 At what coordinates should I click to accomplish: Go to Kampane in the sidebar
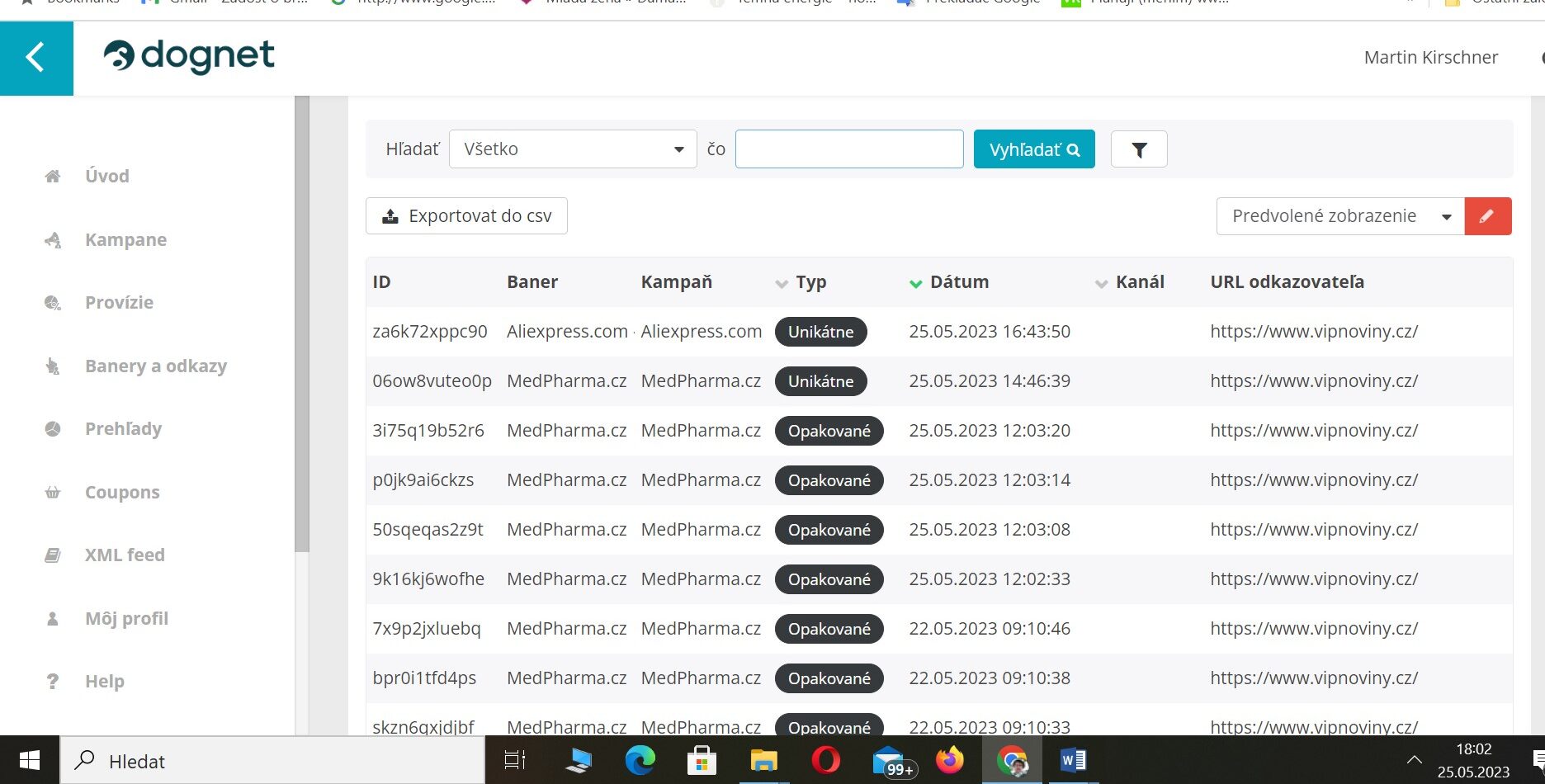click(125, 239)
